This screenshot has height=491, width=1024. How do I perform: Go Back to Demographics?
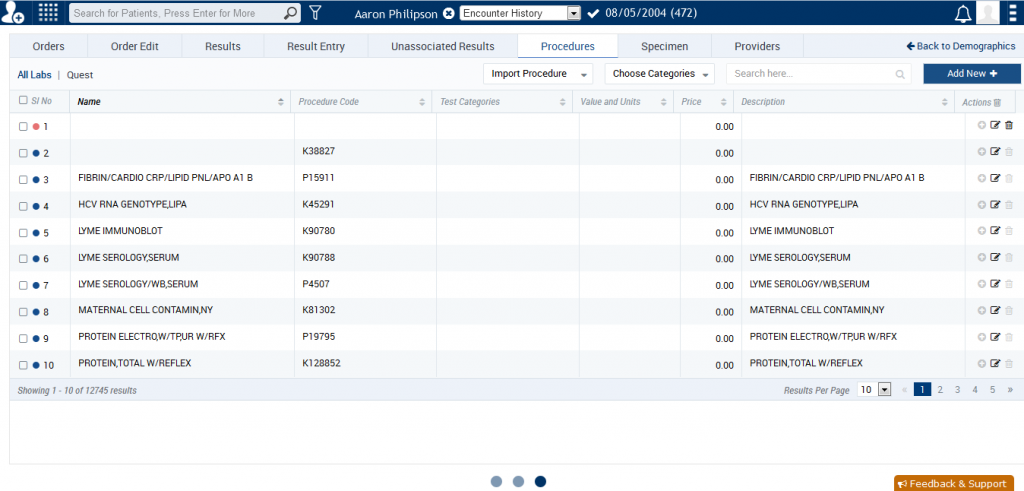tap(961, 46)
